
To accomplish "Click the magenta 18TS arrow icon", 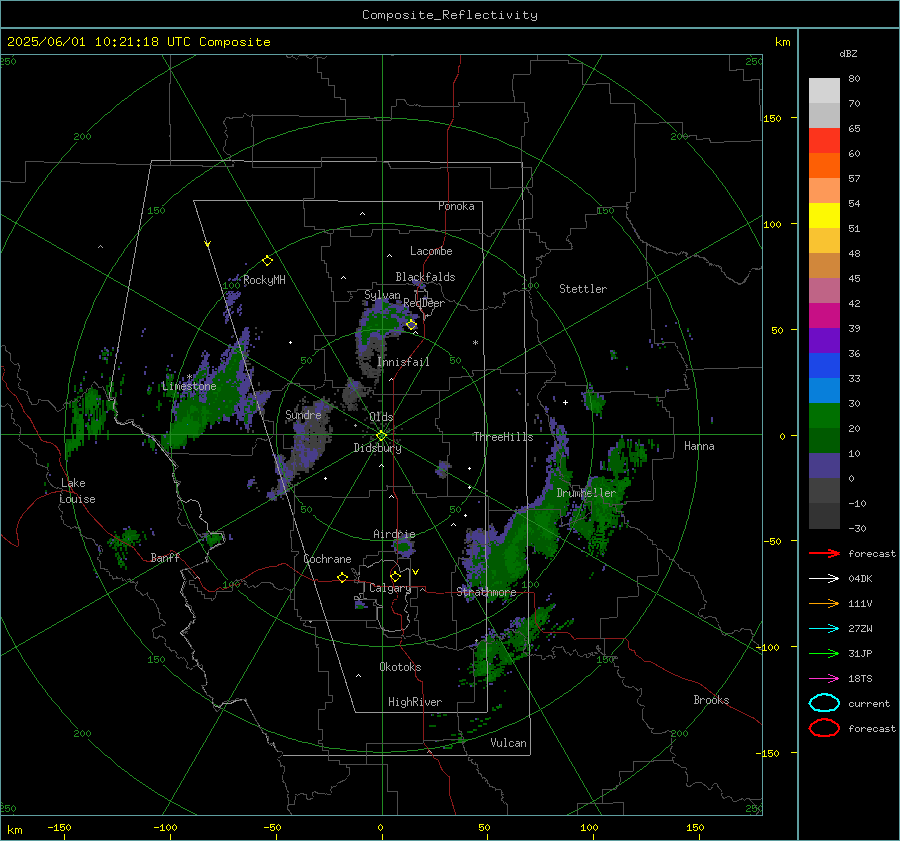I will coord(824,679).
